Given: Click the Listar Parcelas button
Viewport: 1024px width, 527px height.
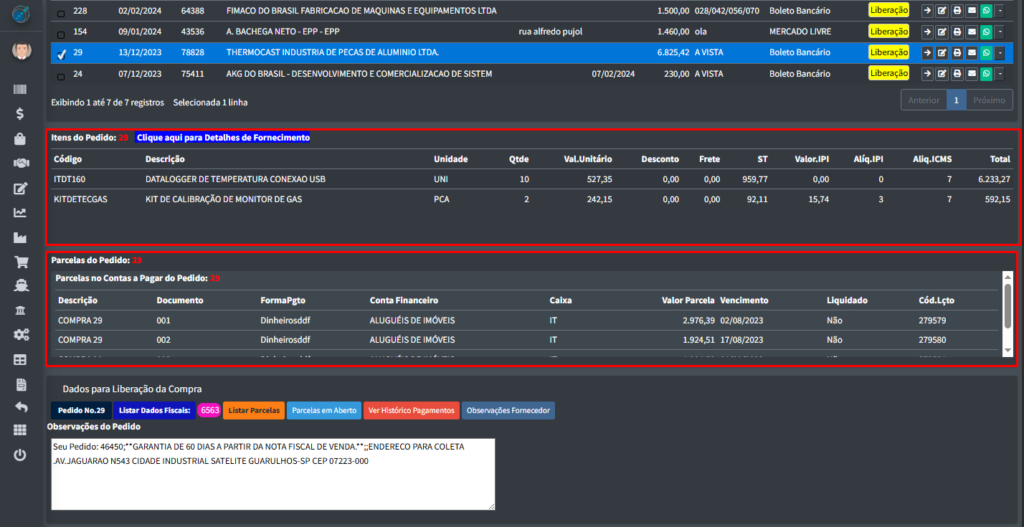Looking at the screenshot, I should point(253,410).
